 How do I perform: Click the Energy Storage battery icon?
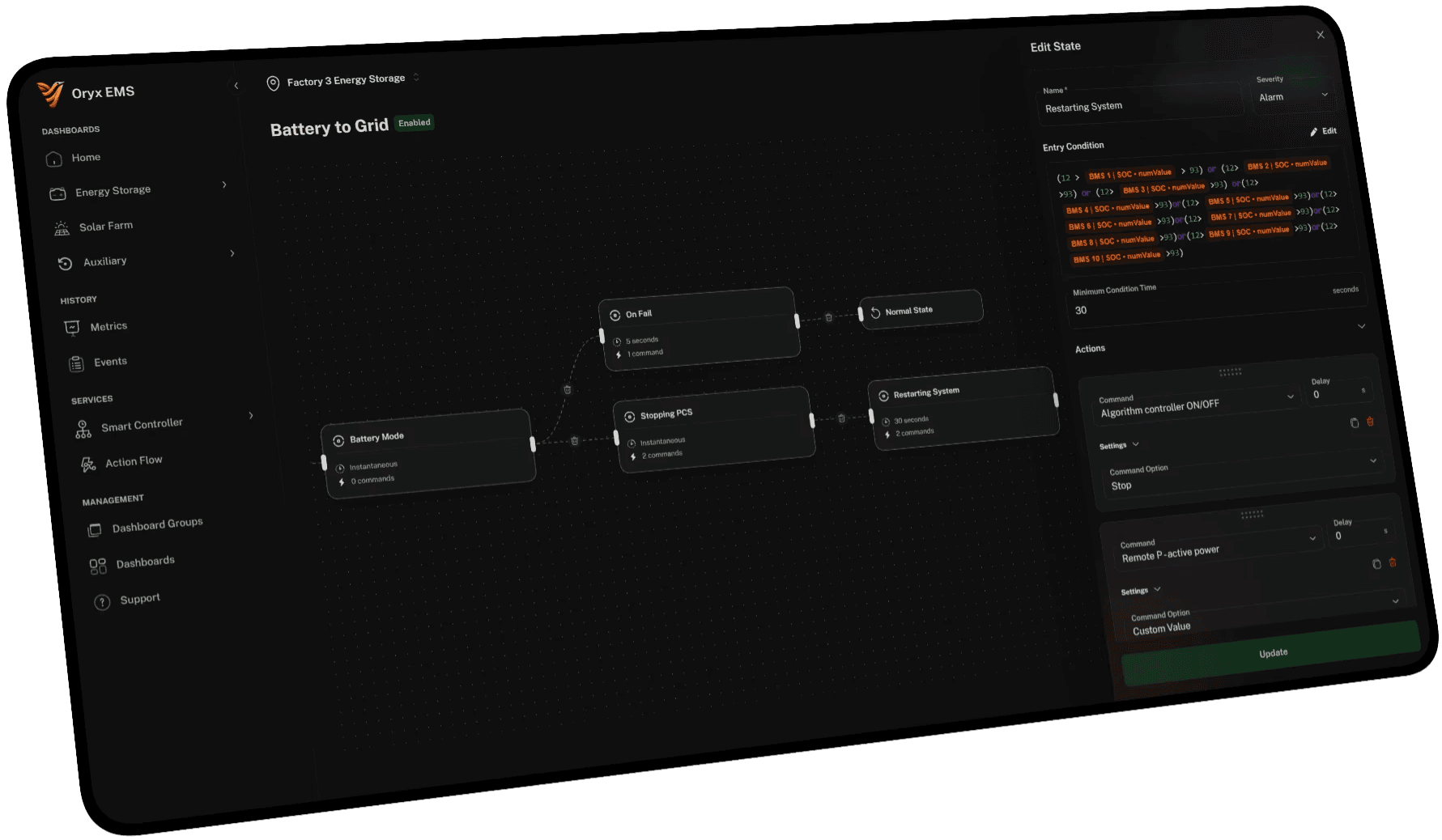[x=57, y=194]
